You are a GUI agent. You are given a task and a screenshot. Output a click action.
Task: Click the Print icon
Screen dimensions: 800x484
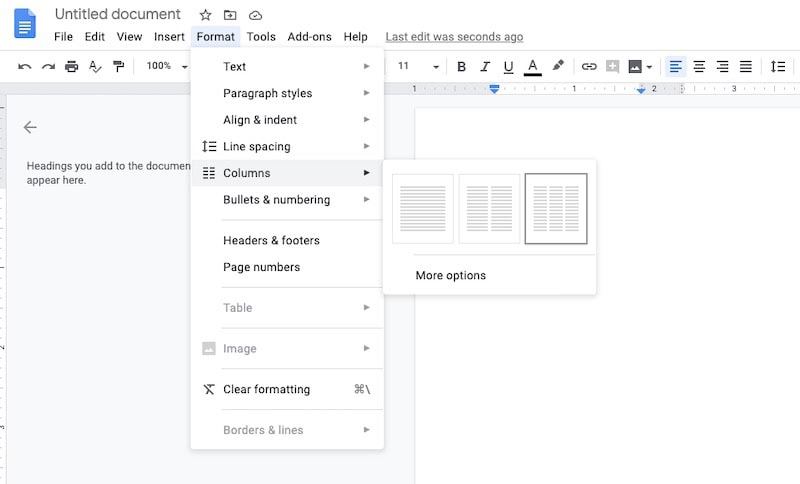(72, 67)
